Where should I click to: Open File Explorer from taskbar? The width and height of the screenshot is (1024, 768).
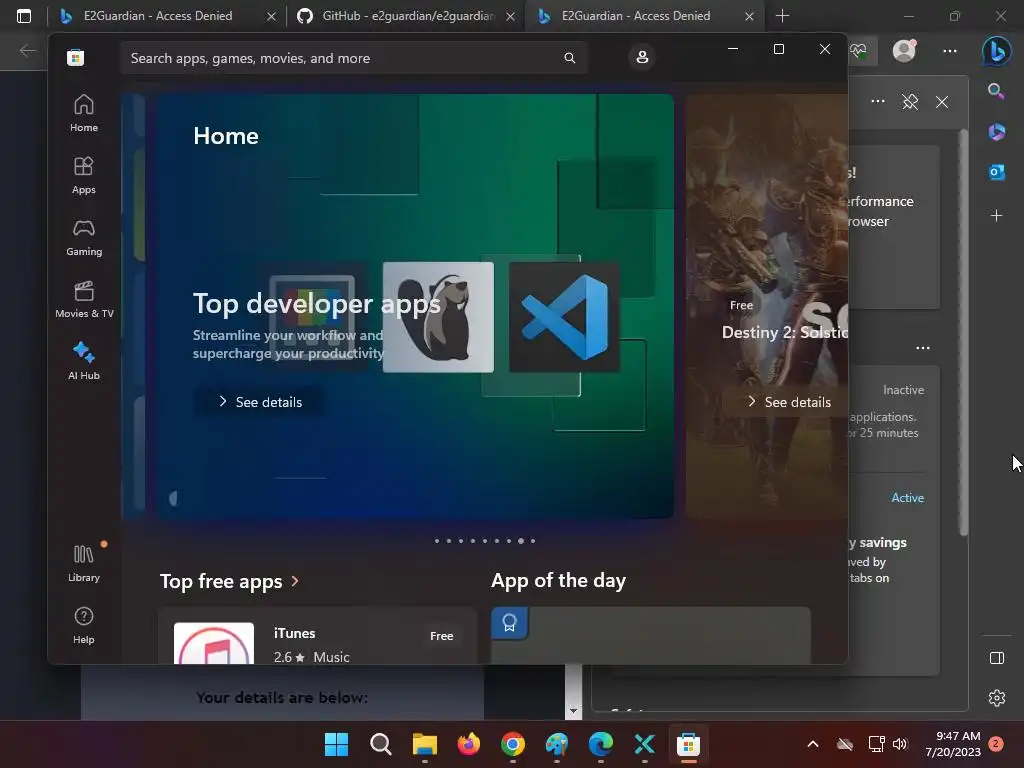424,744
